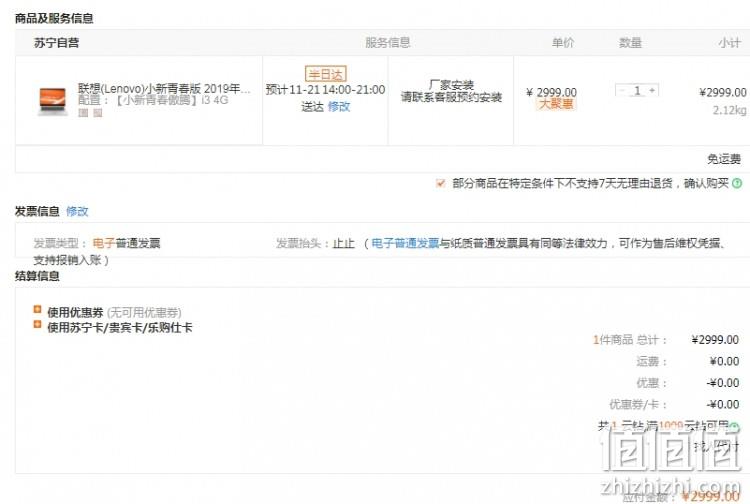Image resolution: width=750 pixels, height=504 pixels.
Task: Toggle the 7天无理由退货 confirmation checkbox
Action: (x=441, y=183)
